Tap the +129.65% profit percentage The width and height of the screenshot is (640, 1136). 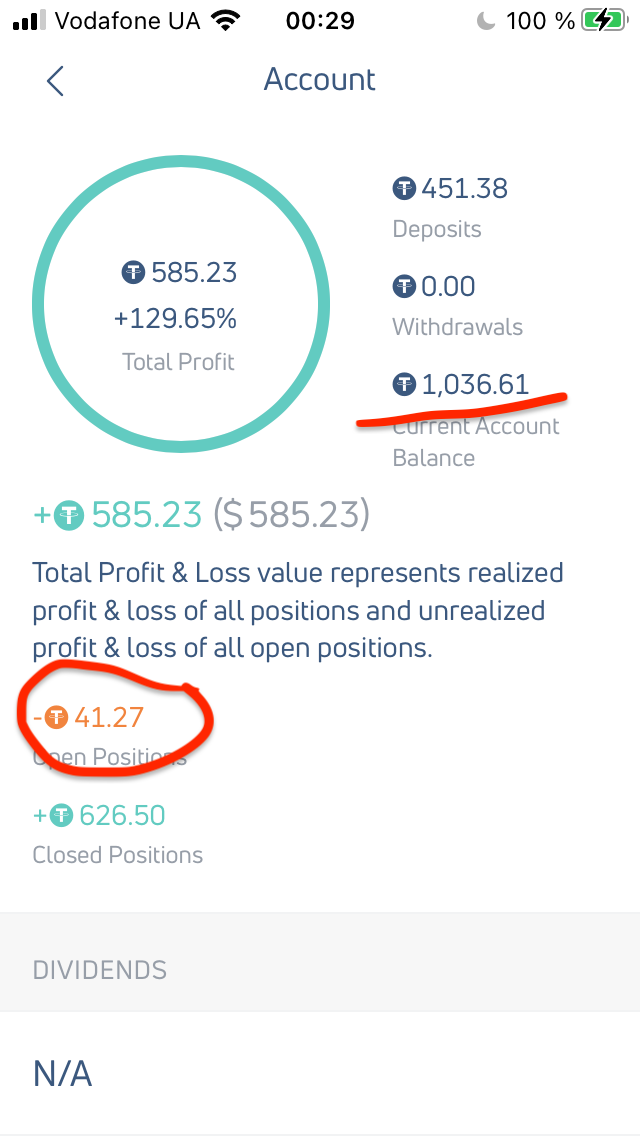pyautogui.click(x=175, y=319)
